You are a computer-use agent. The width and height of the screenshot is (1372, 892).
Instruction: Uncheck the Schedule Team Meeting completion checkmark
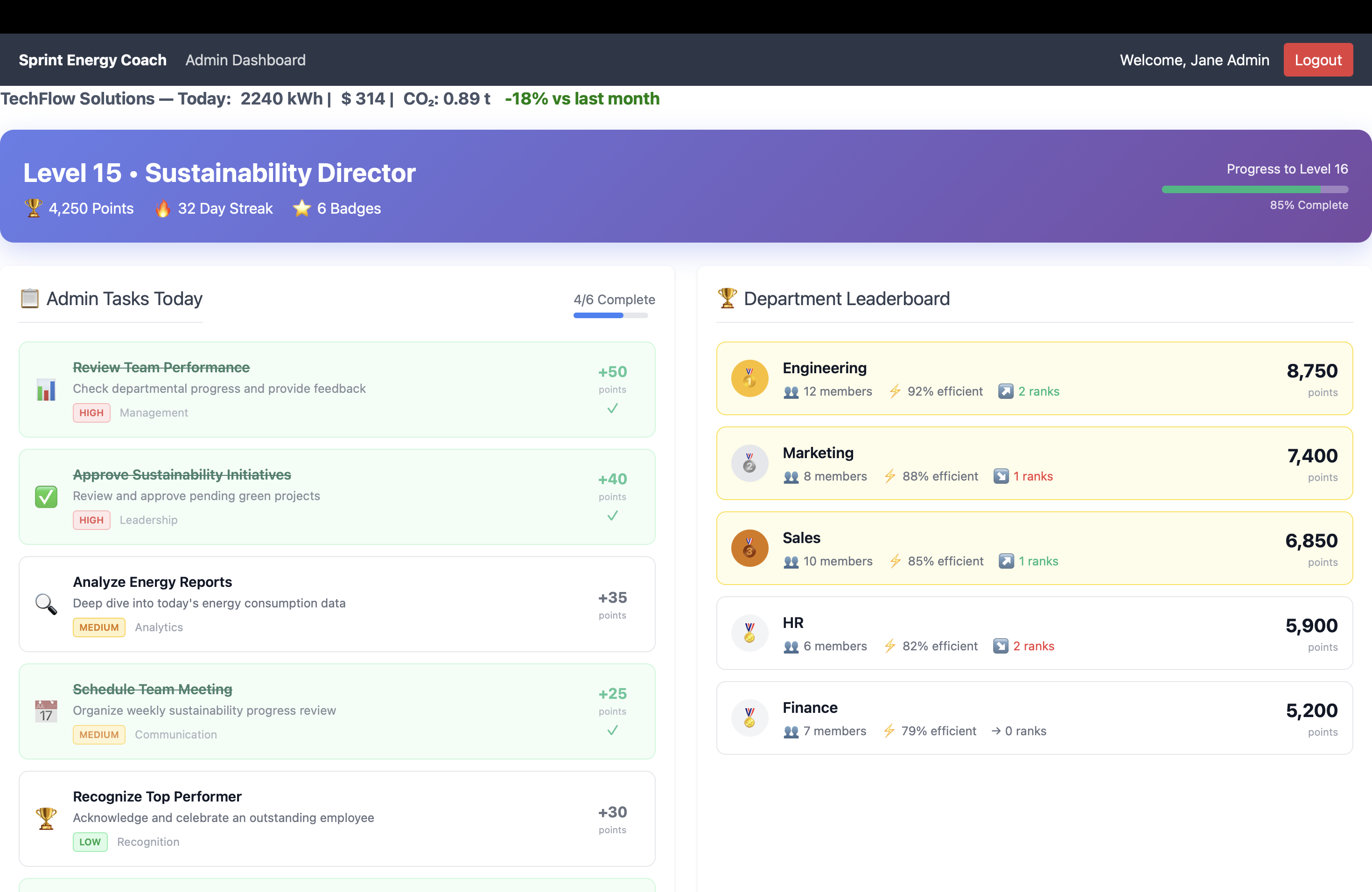pyautogui.click(x=612, y=731)
